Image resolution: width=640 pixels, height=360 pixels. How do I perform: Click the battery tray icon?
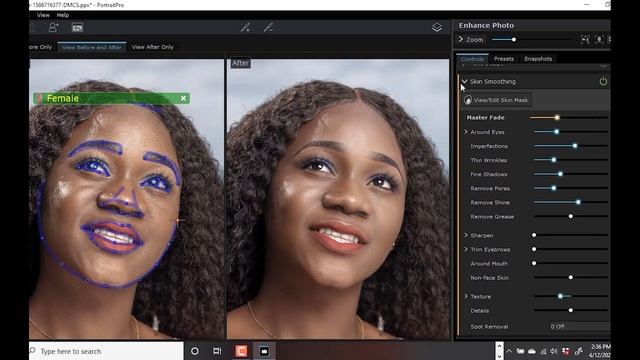tap(520, 351)
